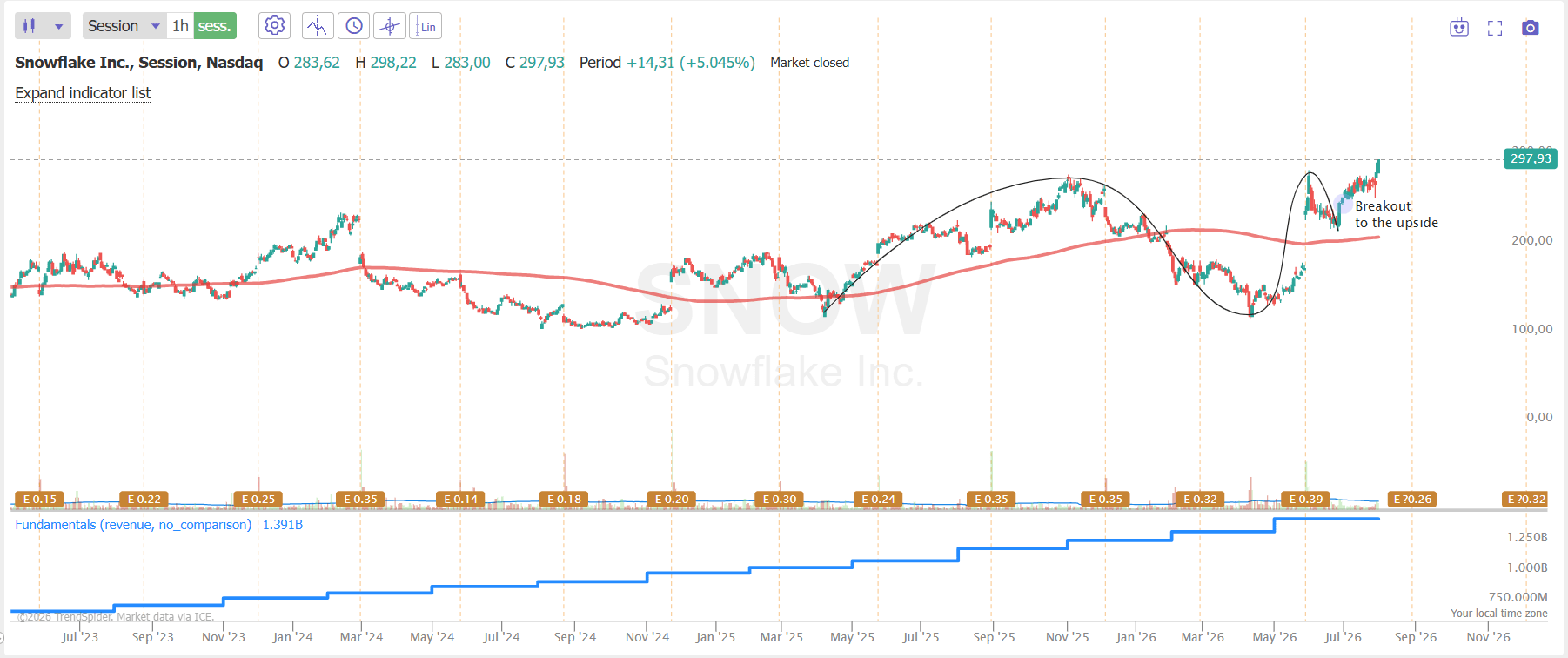
Task: Click the 200,00 price axis label
Action: tap(1531, 240)
